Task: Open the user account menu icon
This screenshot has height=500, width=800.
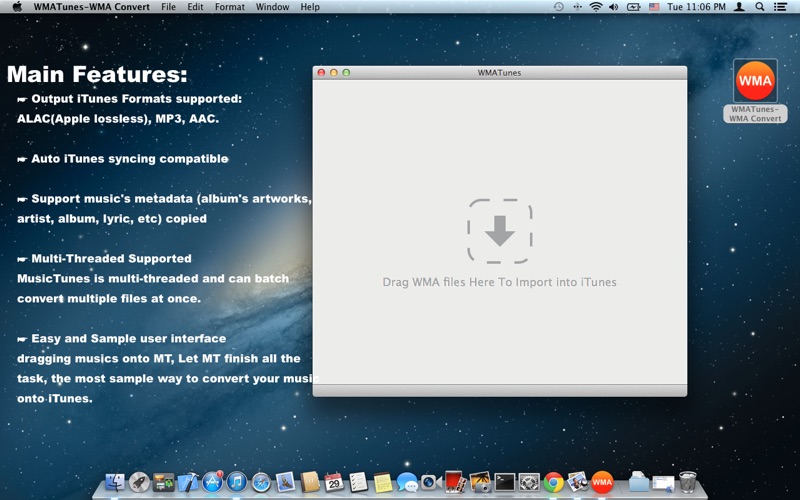Action: (739, 7)
